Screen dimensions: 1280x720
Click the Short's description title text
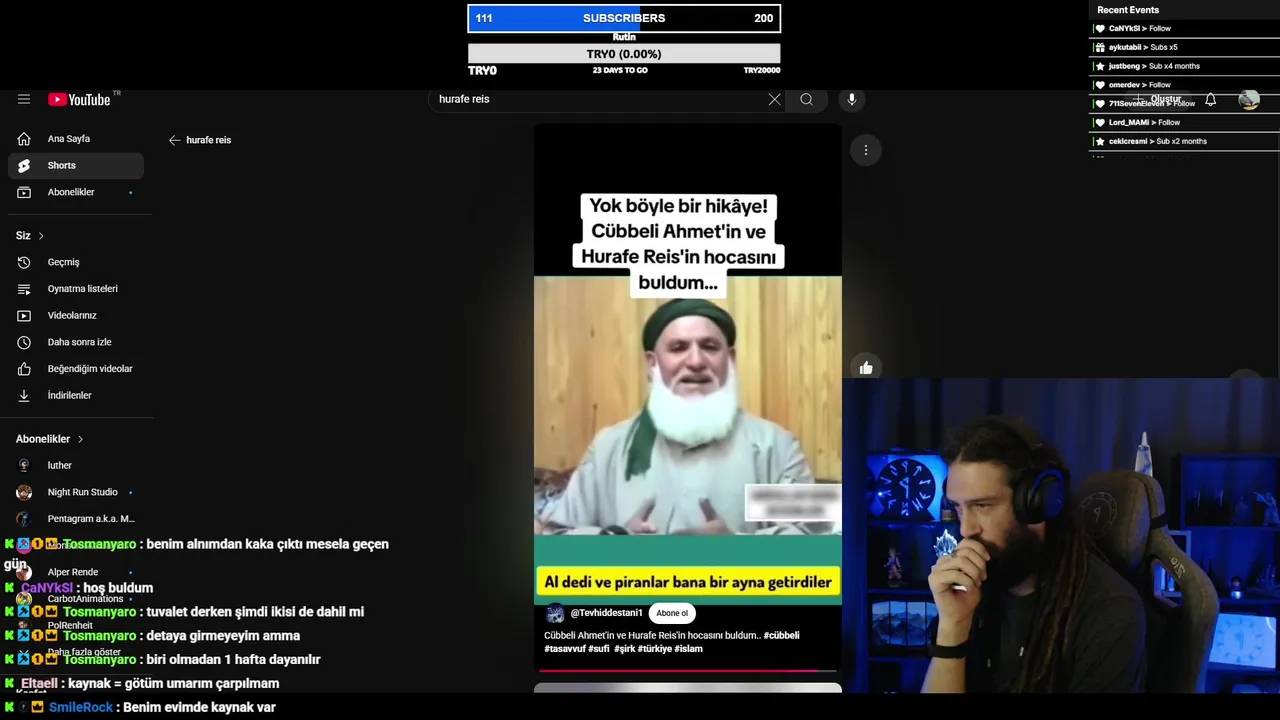point(652,635)
